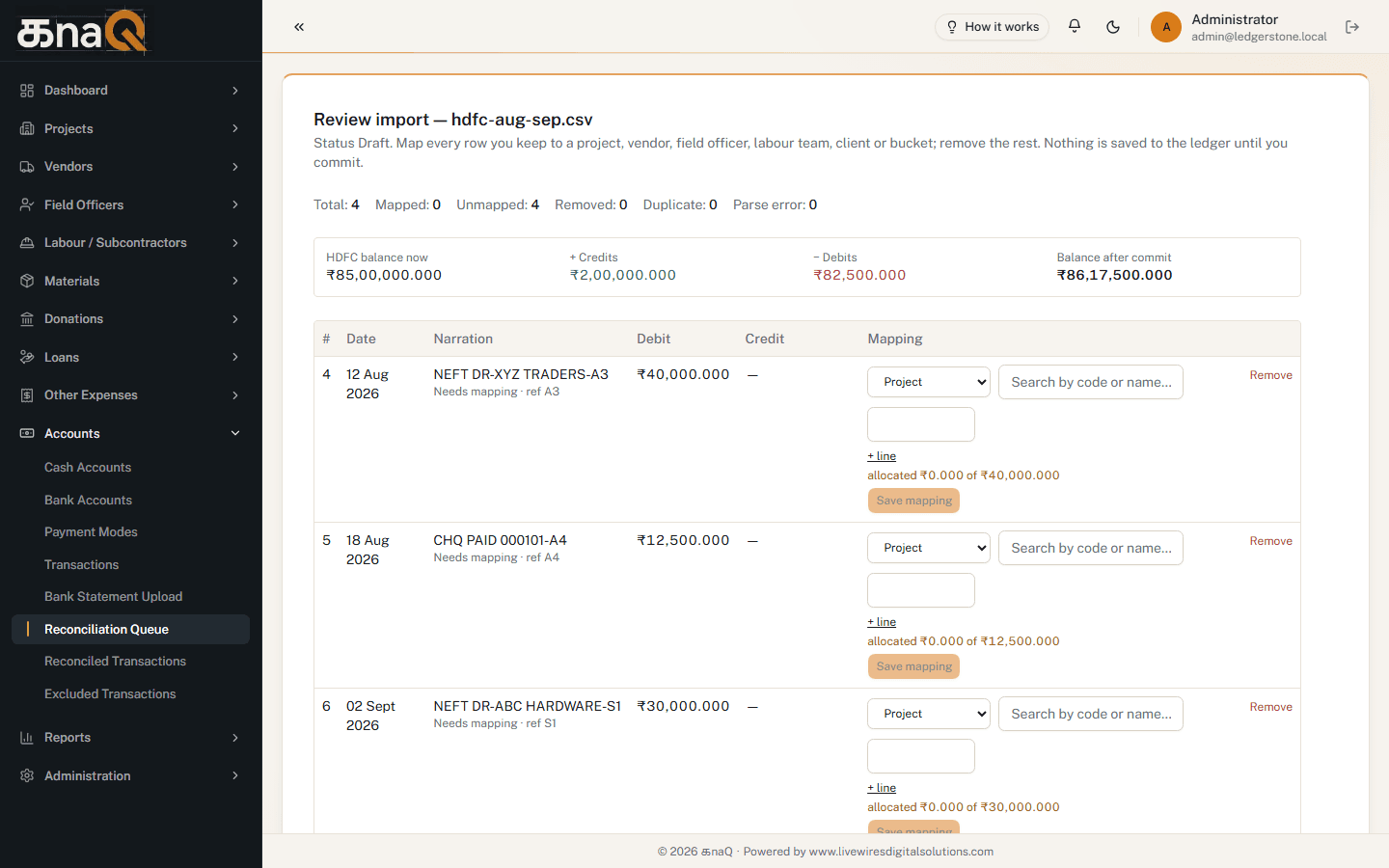Click the Materials box icon
1389x868 pixels.
pyautogui.click(x=27, y=282)
